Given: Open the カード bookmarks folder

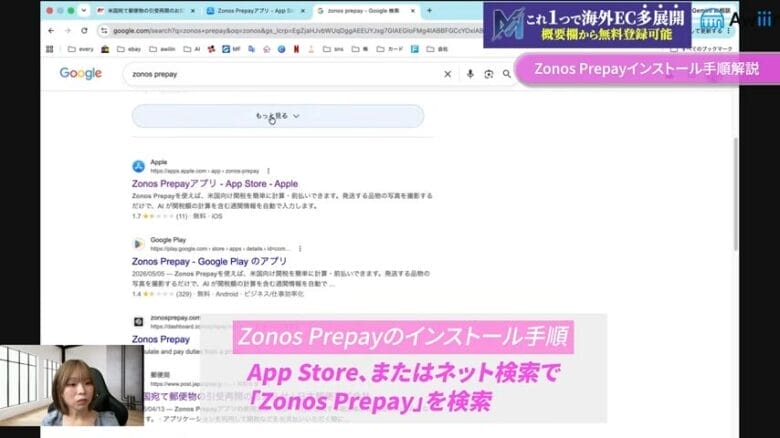Looking at the screenshot, I should pos(390,49).
